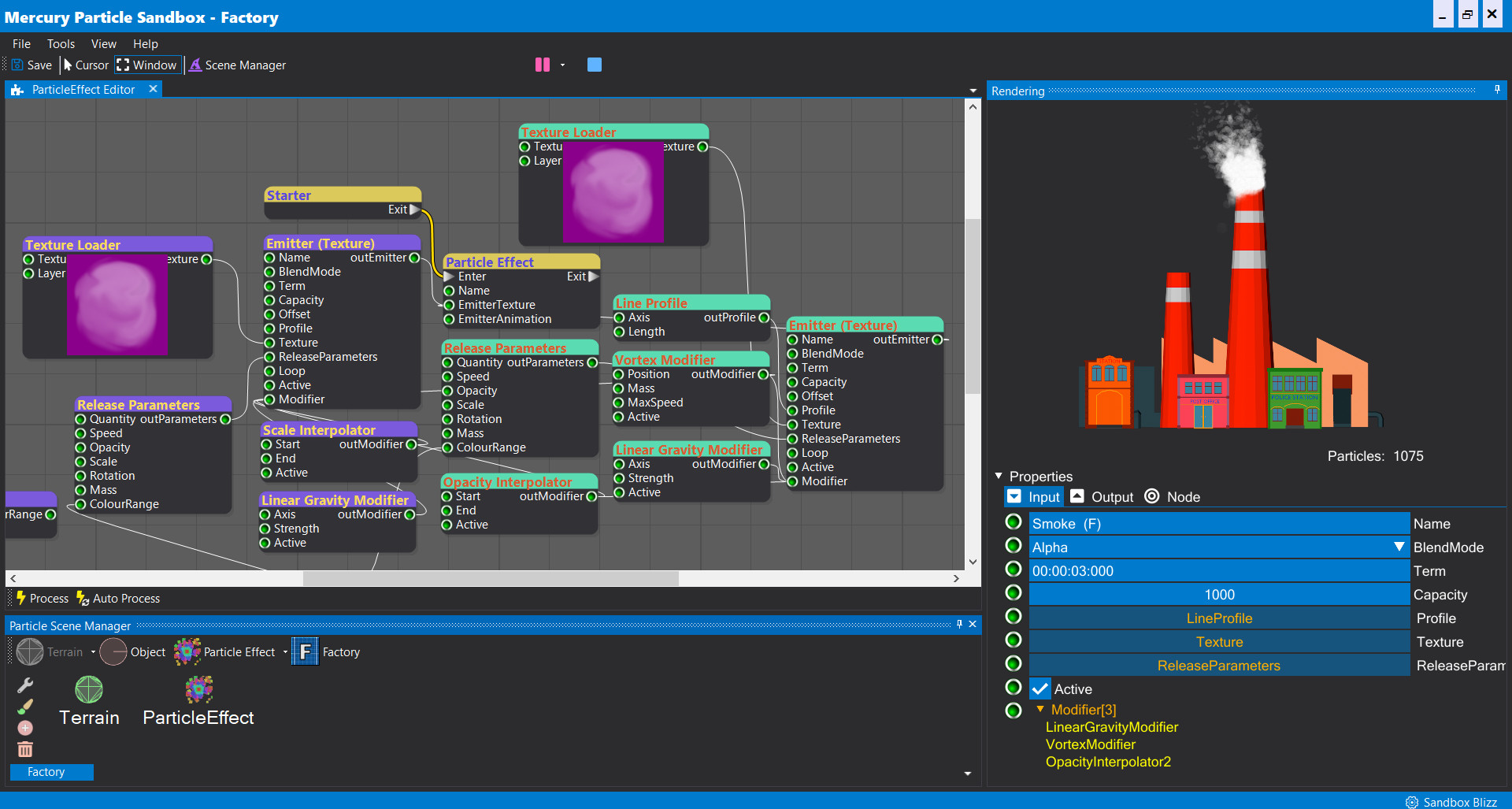1512x809 pixels.
Task: Select the paintbrush edit icon
Action: (24, 707)
